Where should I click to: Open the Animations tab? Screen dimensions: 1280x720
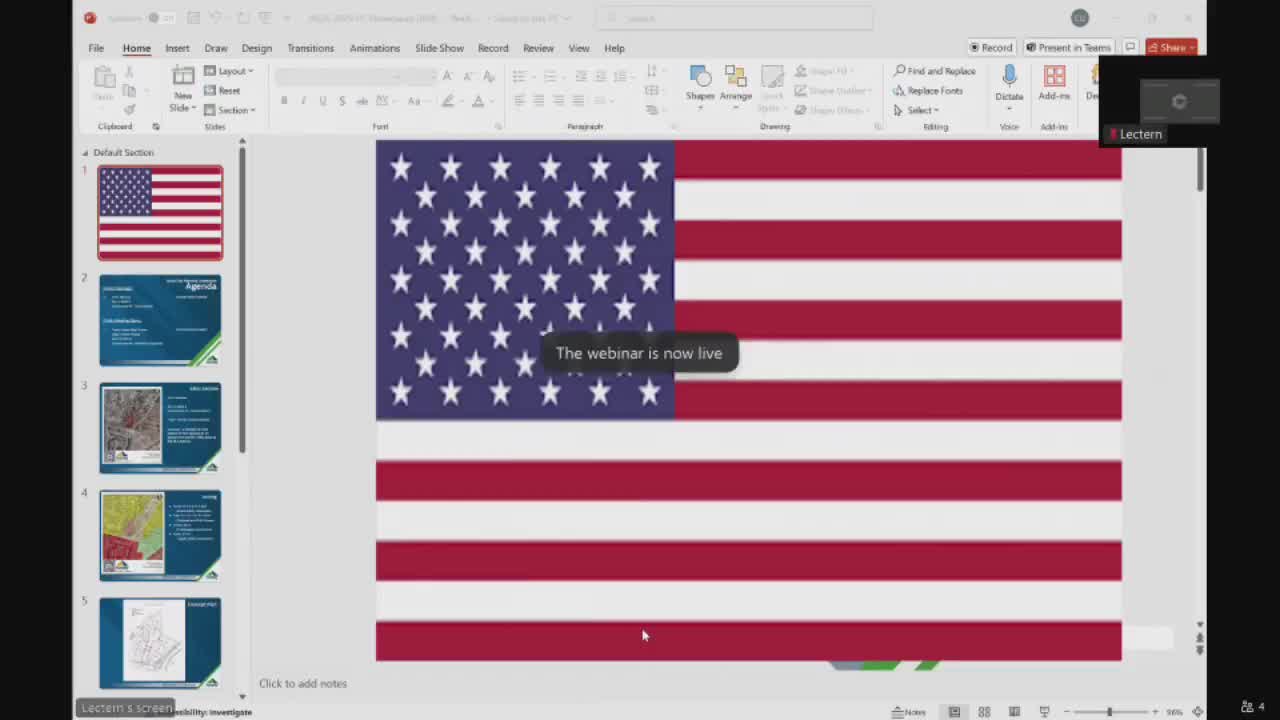tap(375, 48)
